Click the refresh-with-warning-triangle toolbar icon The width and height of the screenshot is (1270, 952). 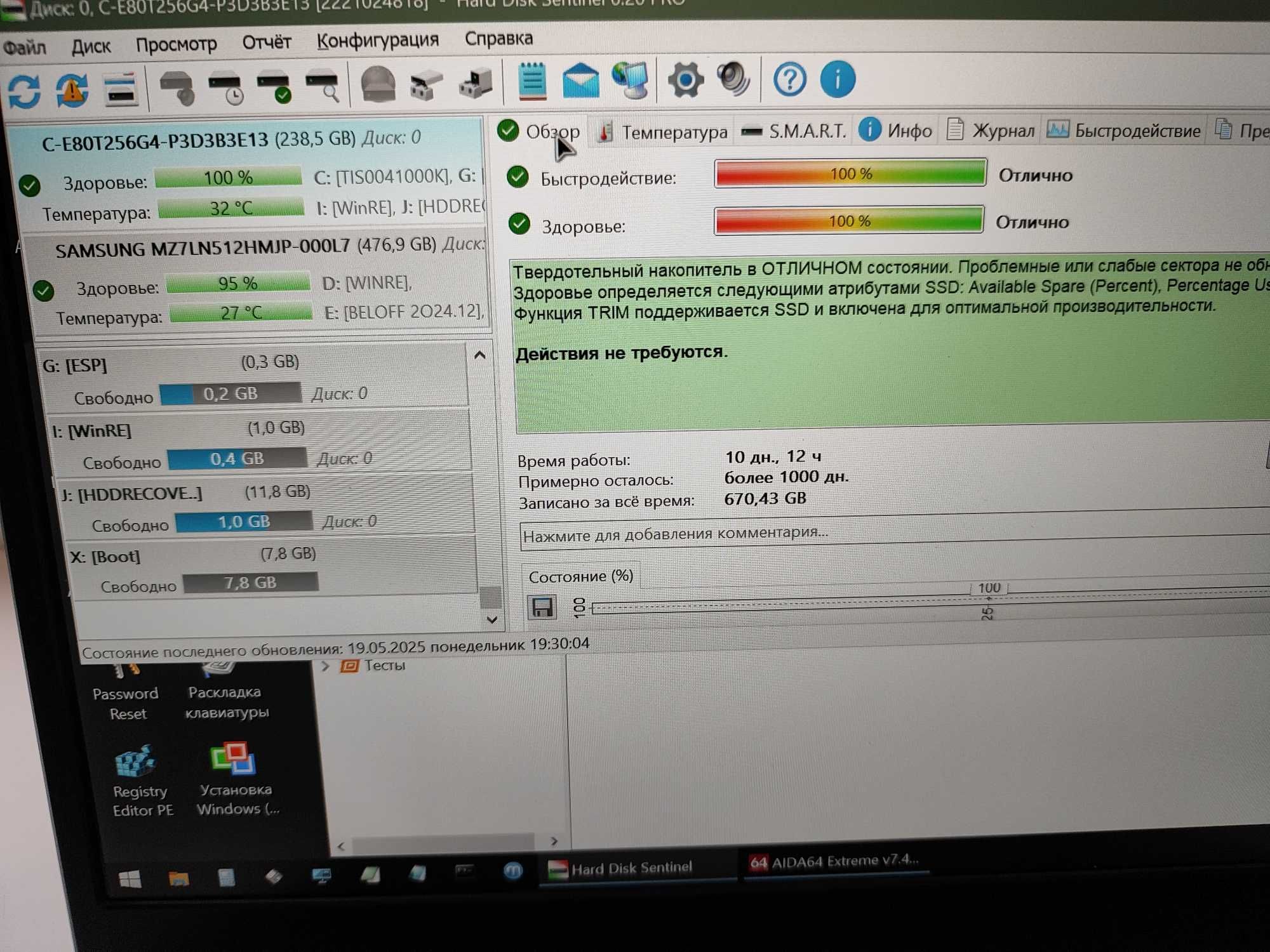click(x=72, y=90)
